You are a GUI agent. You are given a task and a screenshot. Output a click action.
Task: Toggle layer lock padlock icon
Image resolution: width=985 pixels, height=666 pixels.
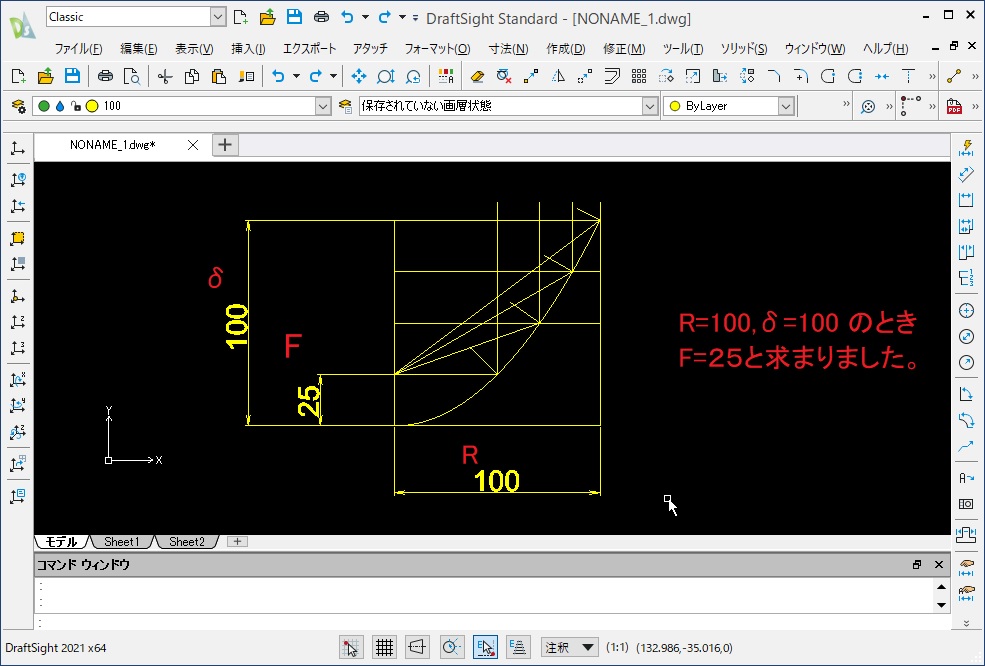[75, 106]
